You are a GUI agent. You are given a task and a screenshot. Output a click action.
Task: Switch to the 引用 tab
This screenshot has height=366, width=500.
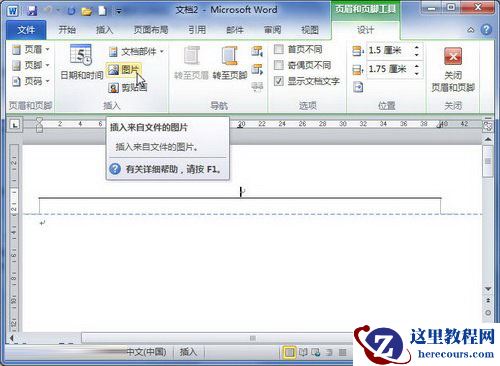click(197, 30)
